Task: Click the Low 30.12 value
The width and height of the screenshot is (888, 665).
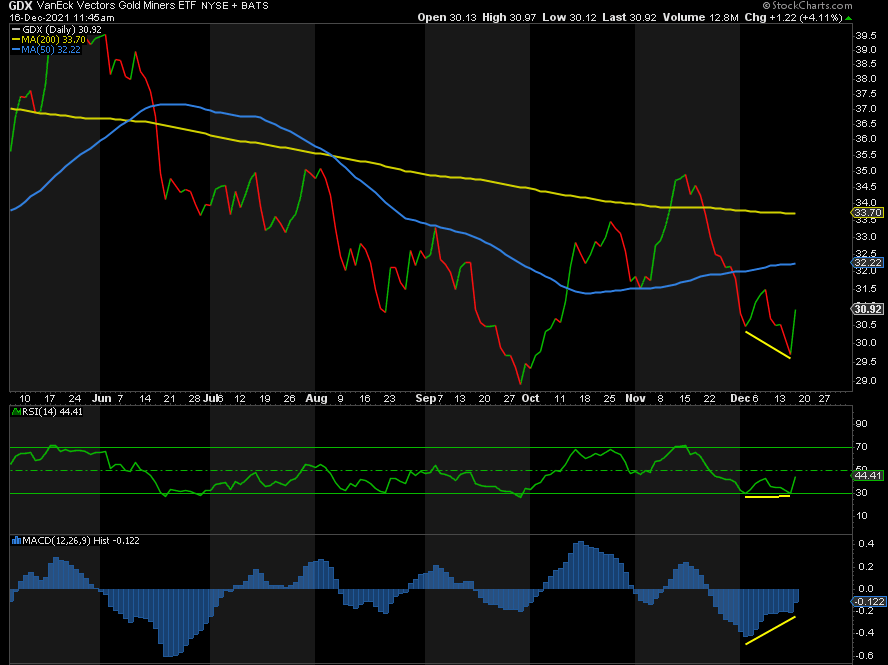Action: click(x=569, y=18)
